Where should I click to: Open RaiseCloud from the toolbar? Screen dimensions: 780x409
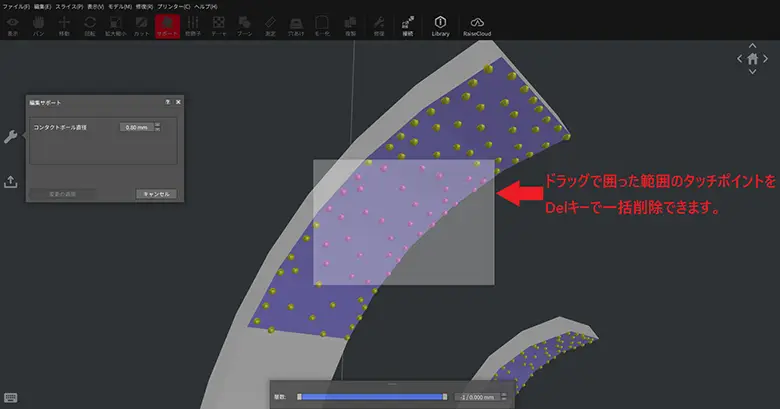point(476,24)
